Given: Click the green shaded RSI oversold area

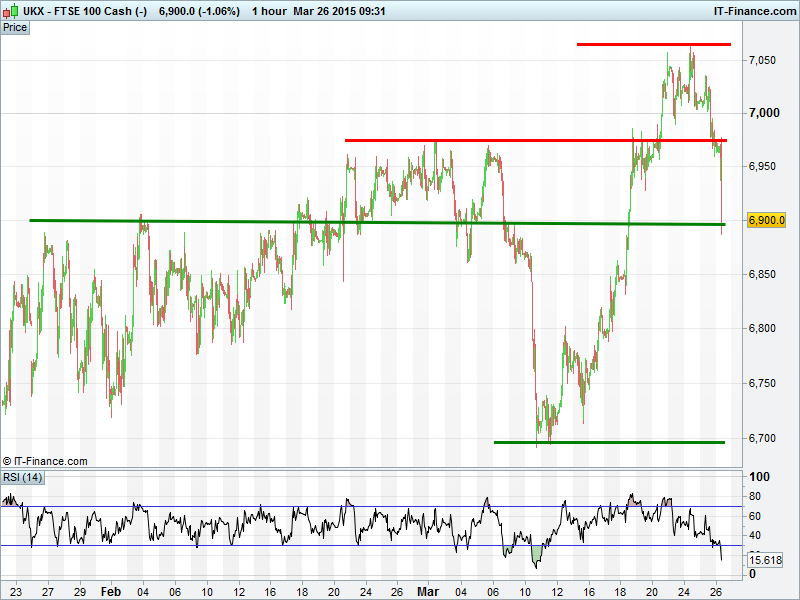Looking at the screenshot, I should click(x=537, y=552).
